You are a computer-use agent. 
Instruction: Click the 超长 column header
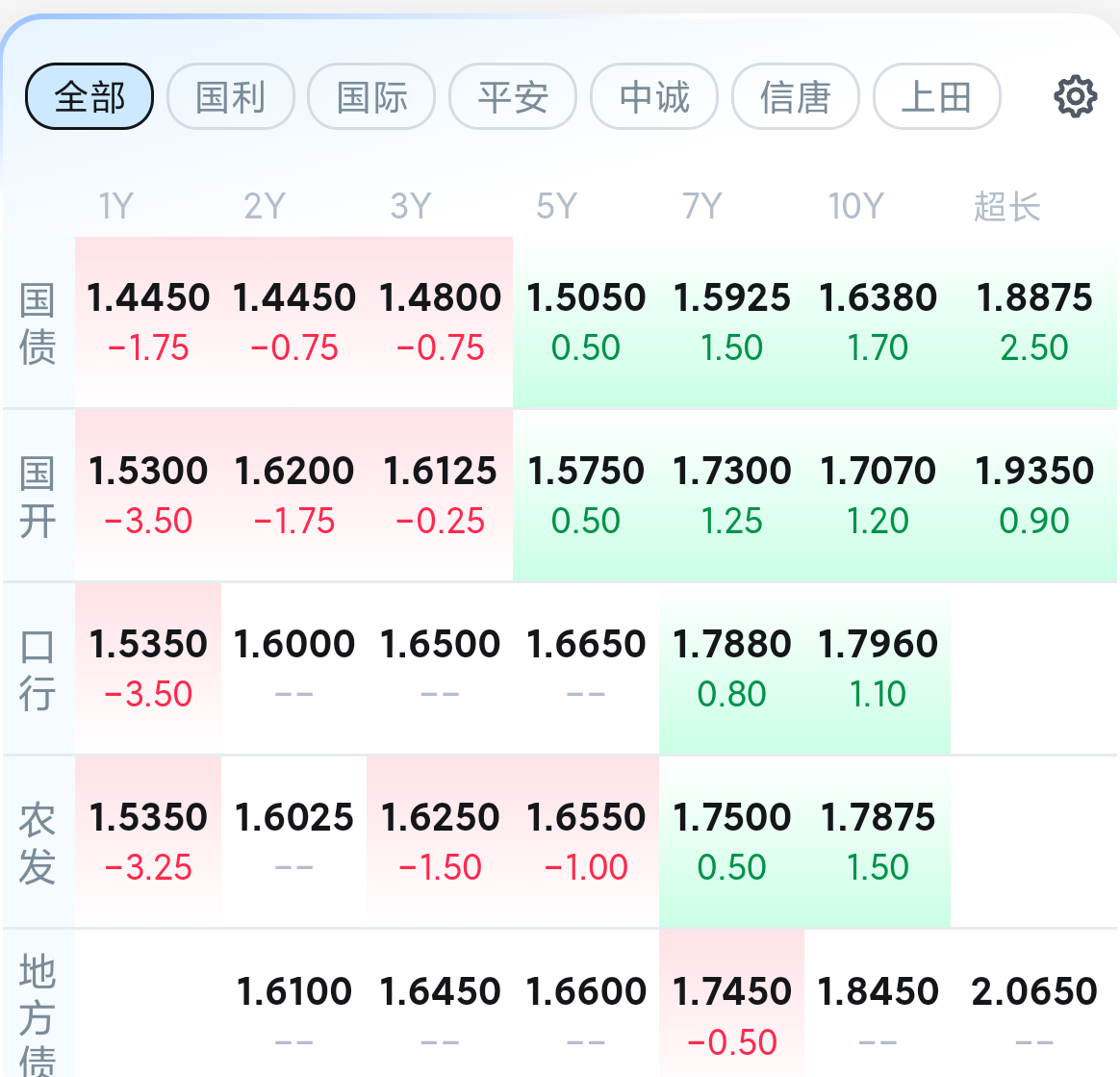pyautogui.click(x=1007, y=207)
